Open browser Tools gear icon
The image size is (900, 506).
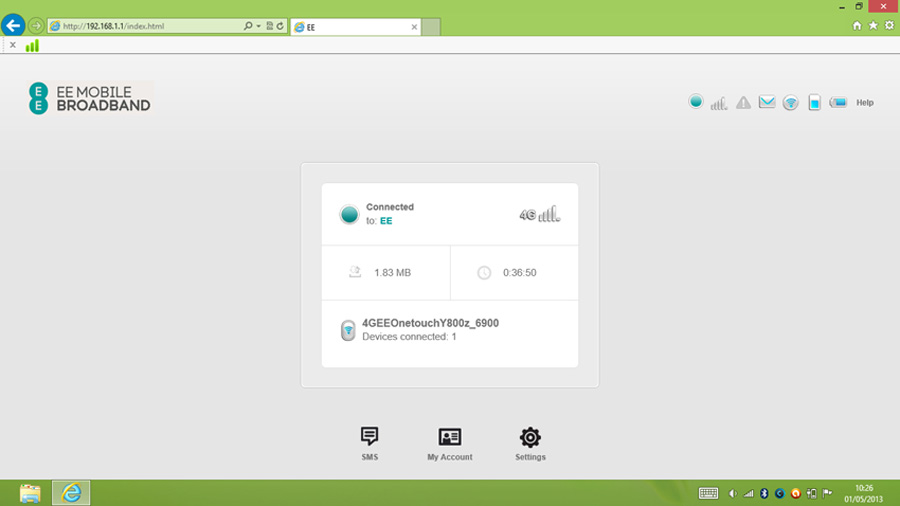point(889,25)
